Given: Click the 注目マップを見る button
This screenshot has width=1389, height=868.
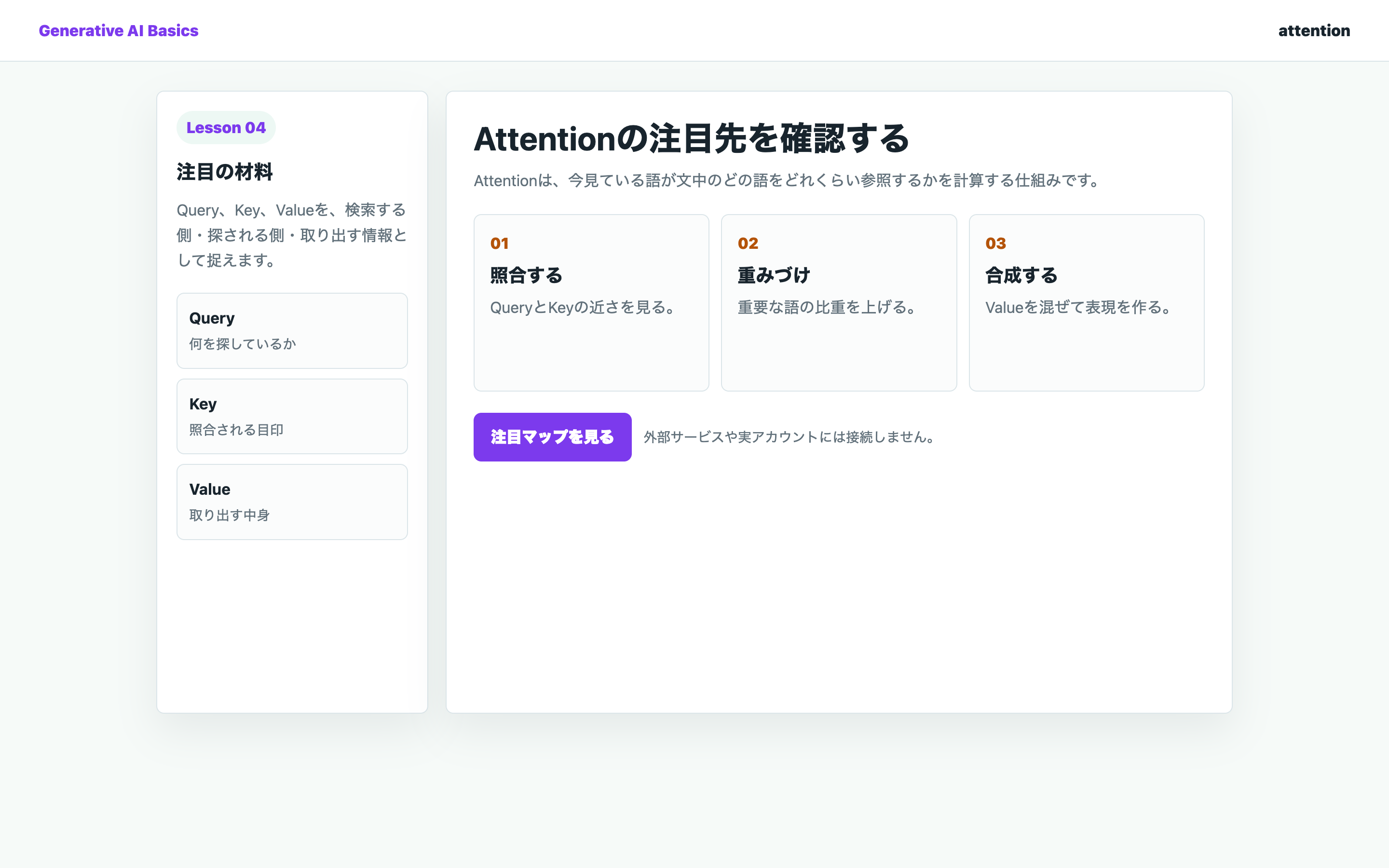Looking at the screenshot, I should coord(552,437).
